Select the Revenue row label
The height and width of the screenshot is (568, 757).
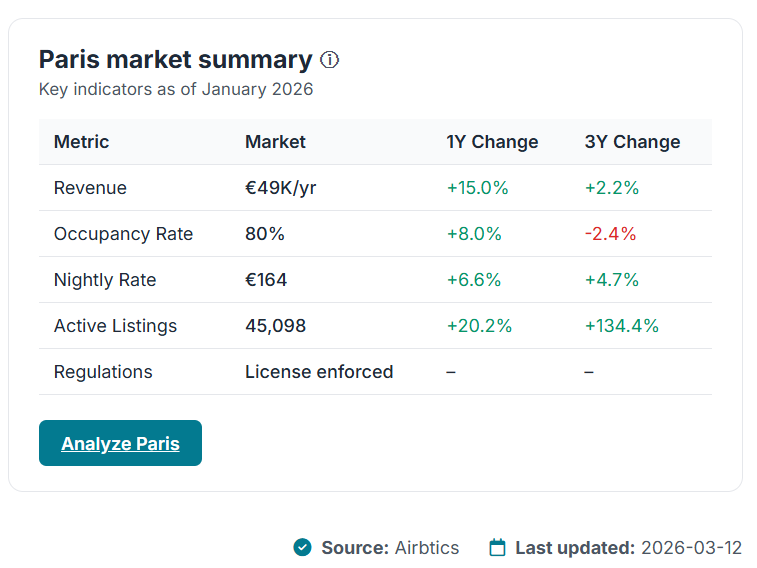(90, 188)
